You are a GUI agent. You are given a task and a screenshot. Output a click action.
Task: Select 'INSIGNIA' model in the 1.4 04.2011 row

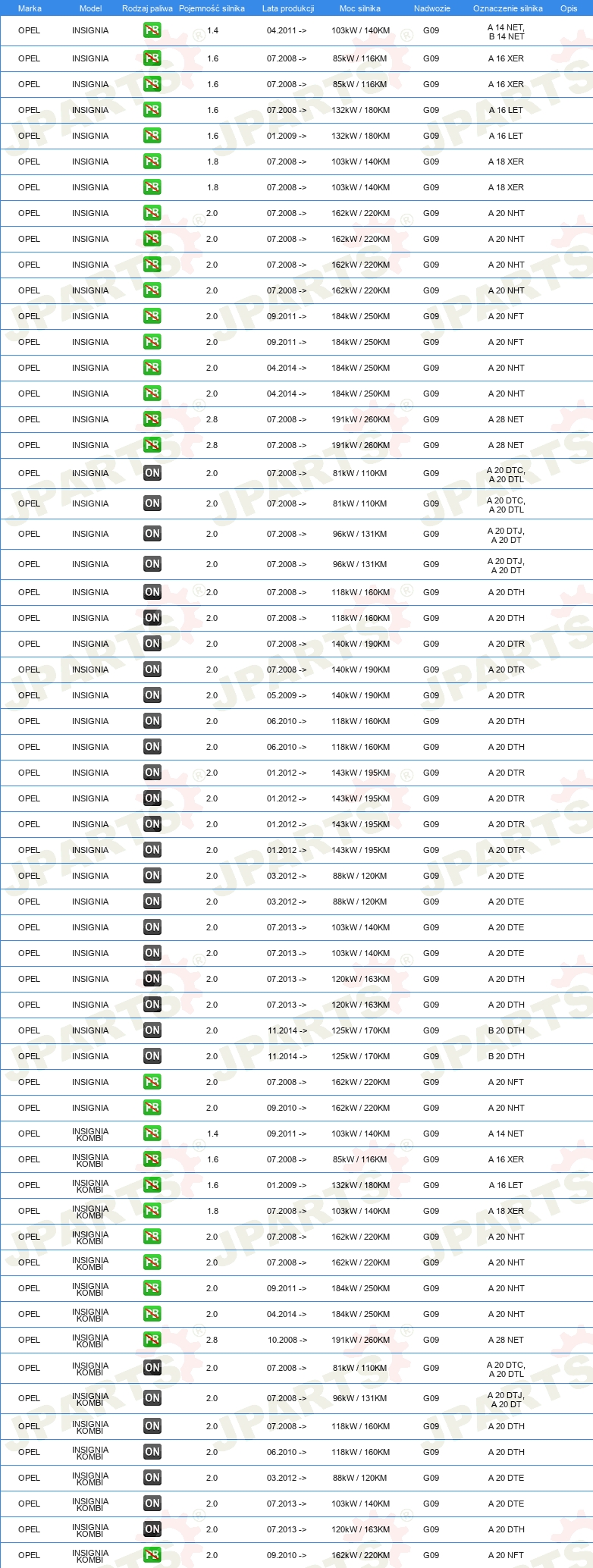[90, 31]
